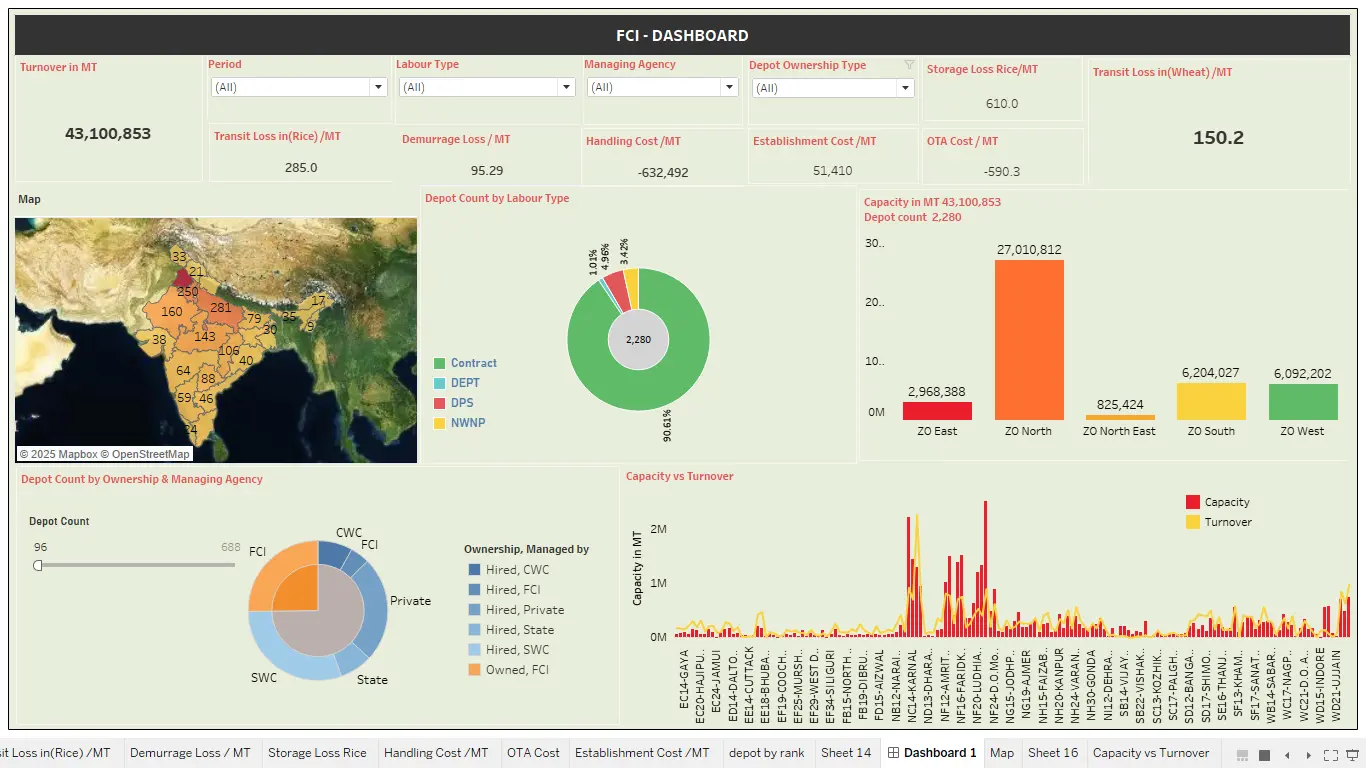The image size is (1366, 768).
Task: Select the Dashboard 1 tab
Action: point(932,753)
